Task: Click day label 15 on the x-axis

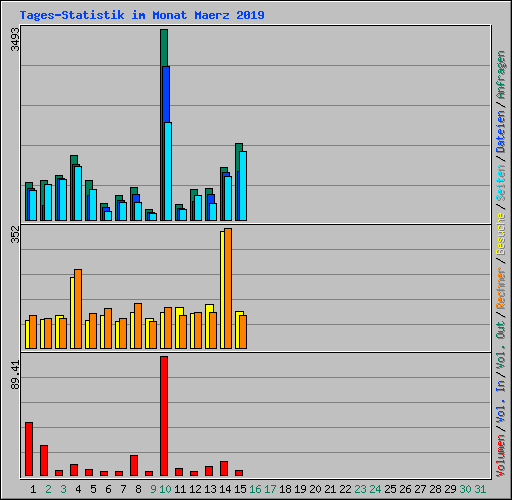Action: coord(240,489)
